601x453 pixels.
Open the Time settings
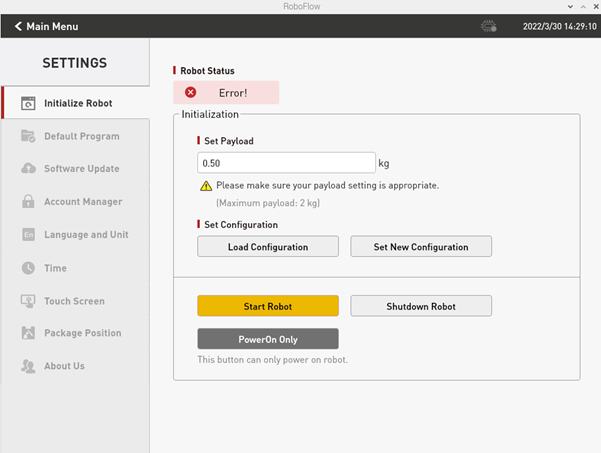click(76, 268)
